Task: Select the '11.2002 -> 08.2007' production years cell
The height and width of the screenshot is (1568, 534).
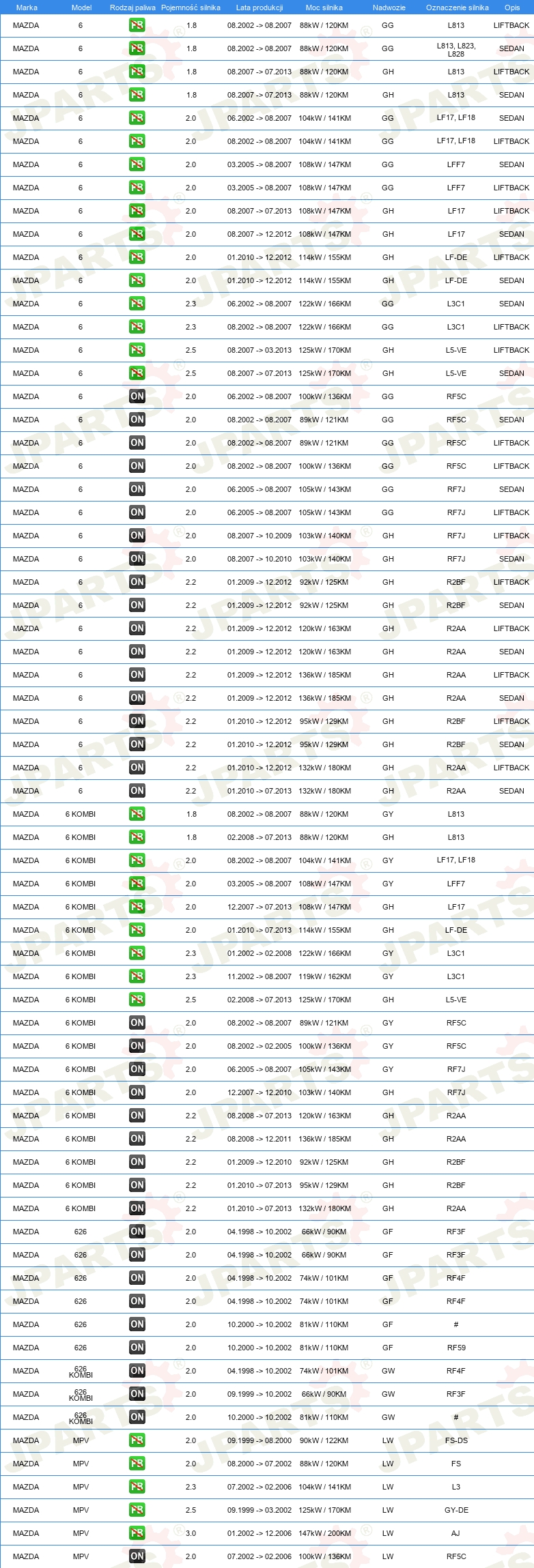Action: [259, 976]
